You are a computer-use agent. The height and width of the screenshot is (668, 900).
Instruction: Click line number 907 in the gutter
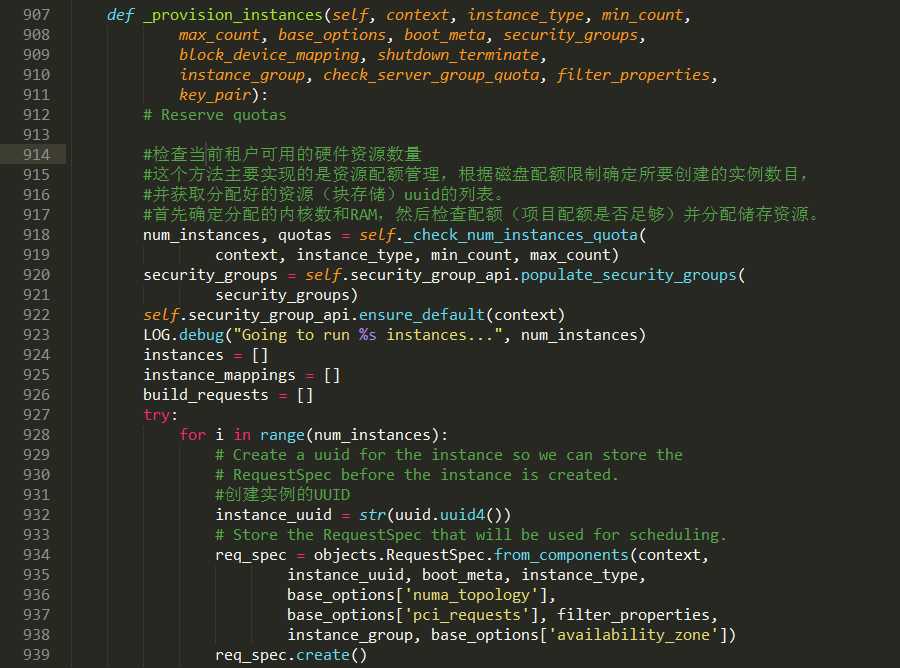click(x=36, y=15)
